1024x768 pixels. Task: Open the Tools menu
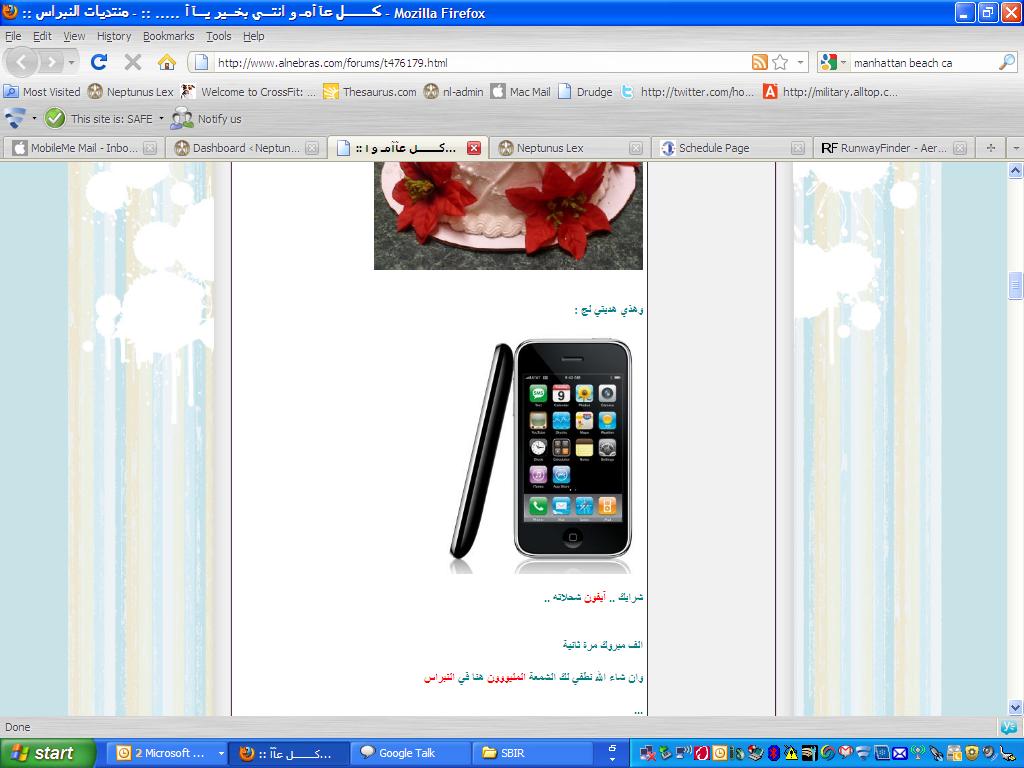pyautogui.click(x=219, y=36)
